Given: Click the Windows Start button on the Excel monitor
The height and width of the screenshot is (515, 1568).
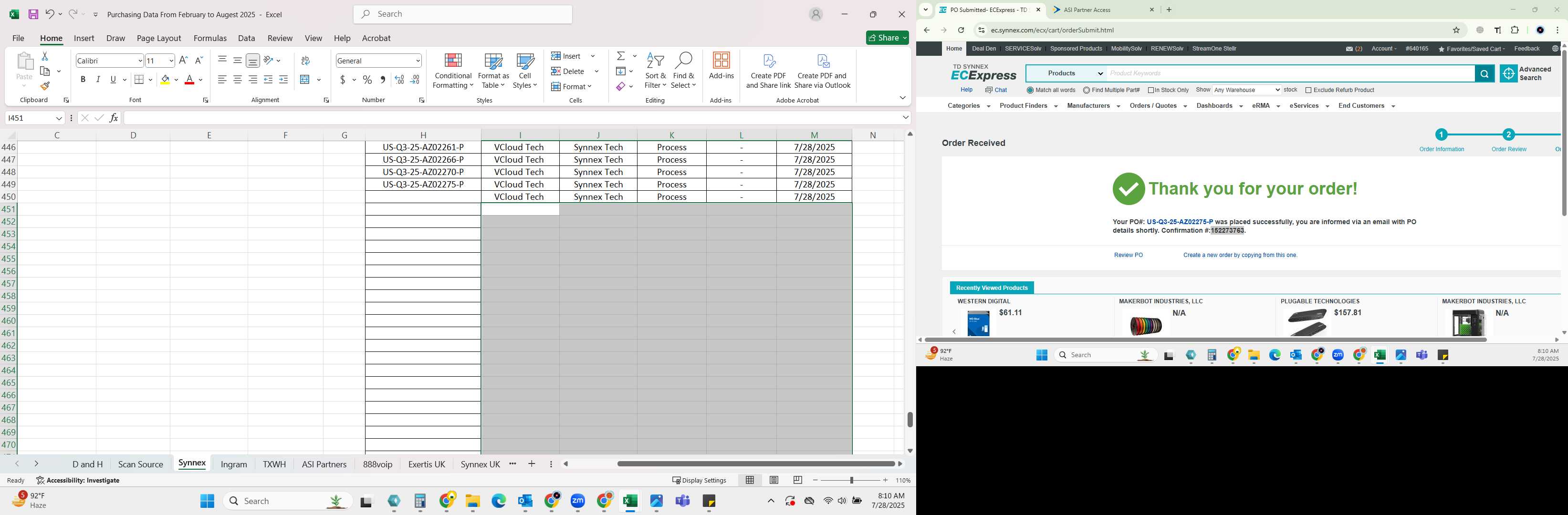Looking at the screenshot, I should (207, 501).
